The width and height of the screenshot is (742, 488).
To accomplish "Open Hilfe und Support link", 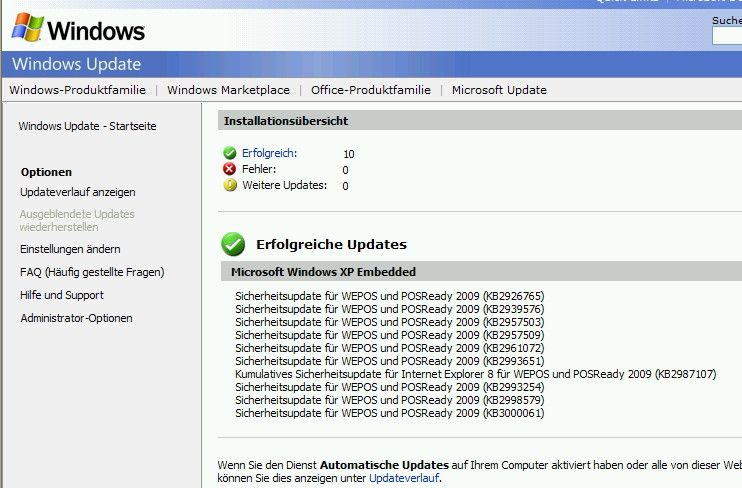I will coord(62,295).
